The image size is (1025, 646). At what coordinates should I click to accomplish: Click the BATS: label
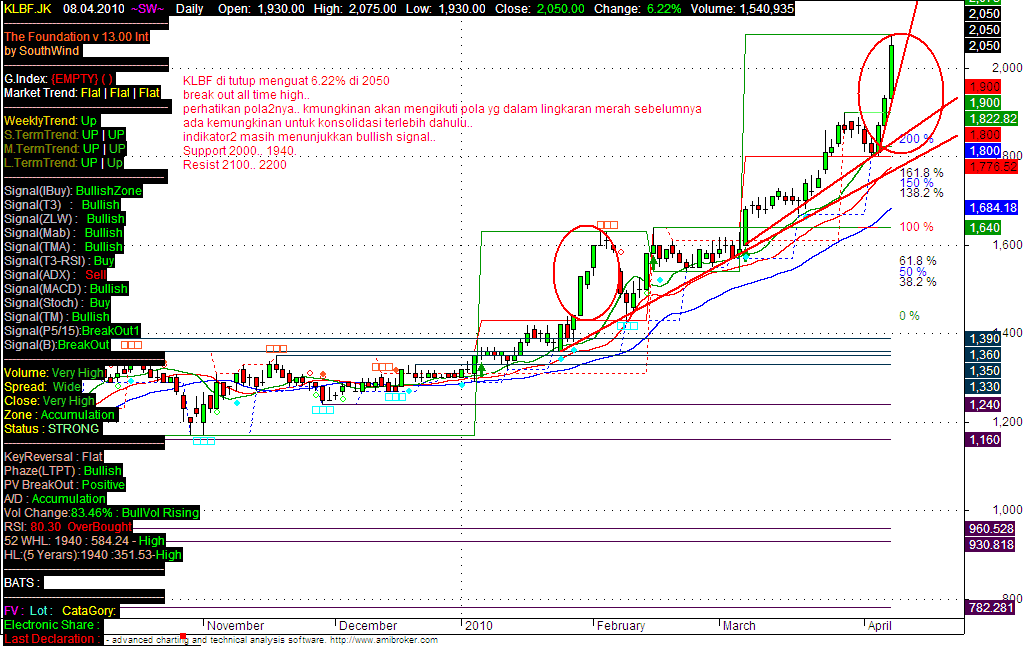(x=22, y=583)
